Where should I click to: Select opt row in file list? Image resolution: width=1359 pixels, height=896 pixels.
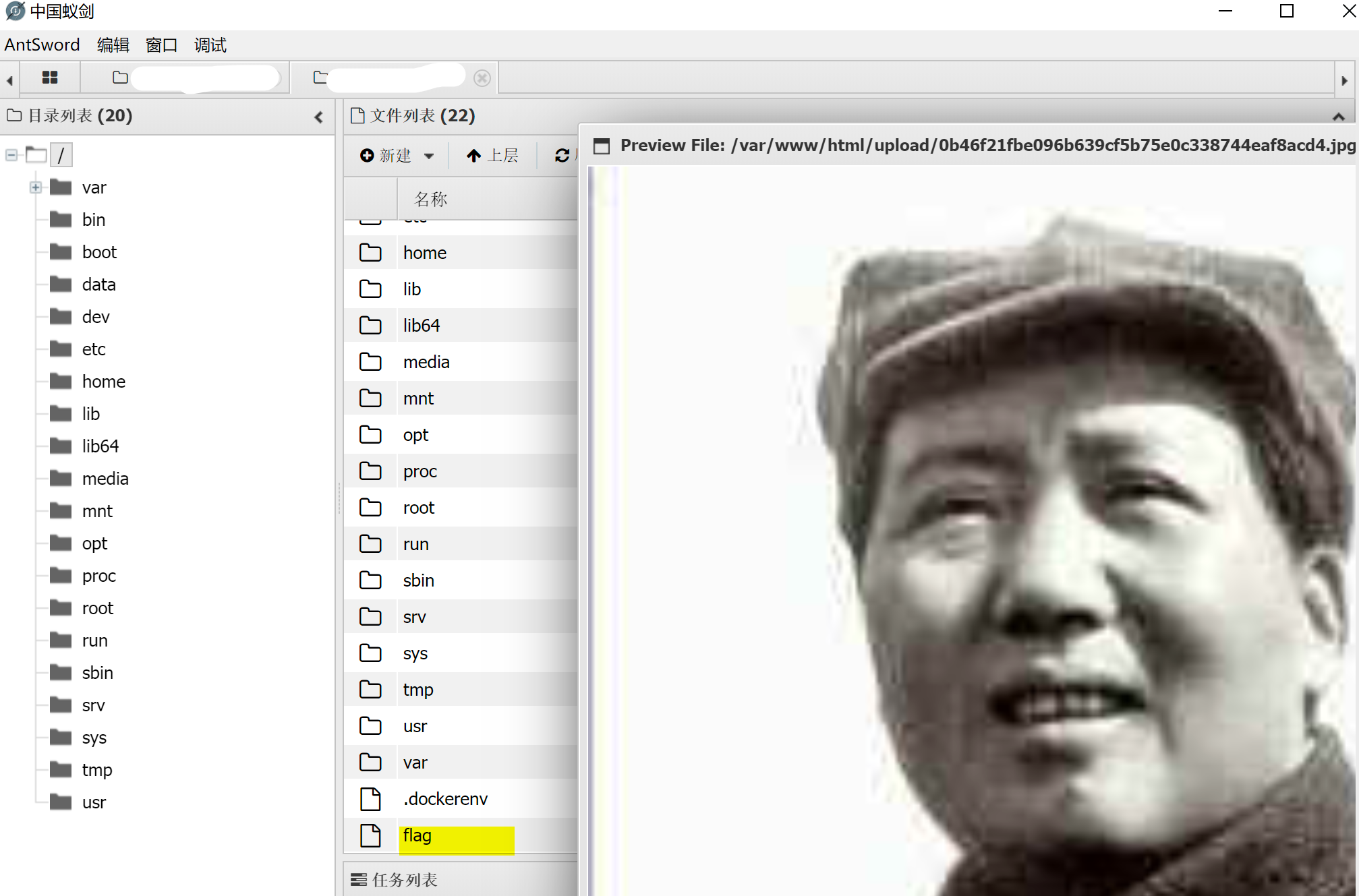click(461, 435)
